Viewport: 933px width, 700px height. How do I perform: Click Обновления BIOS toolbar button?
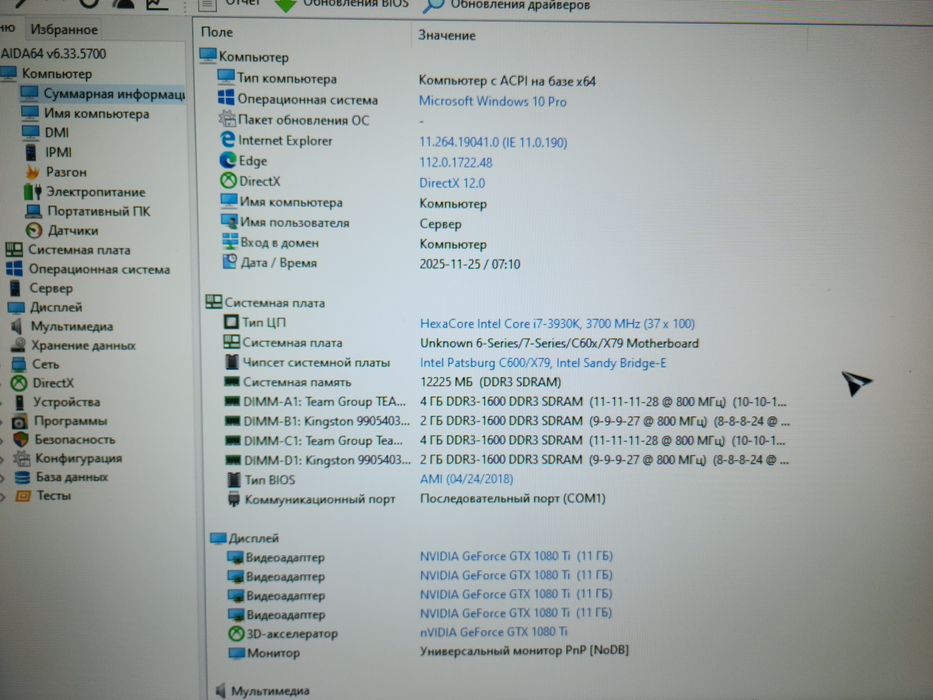point(342,4)
